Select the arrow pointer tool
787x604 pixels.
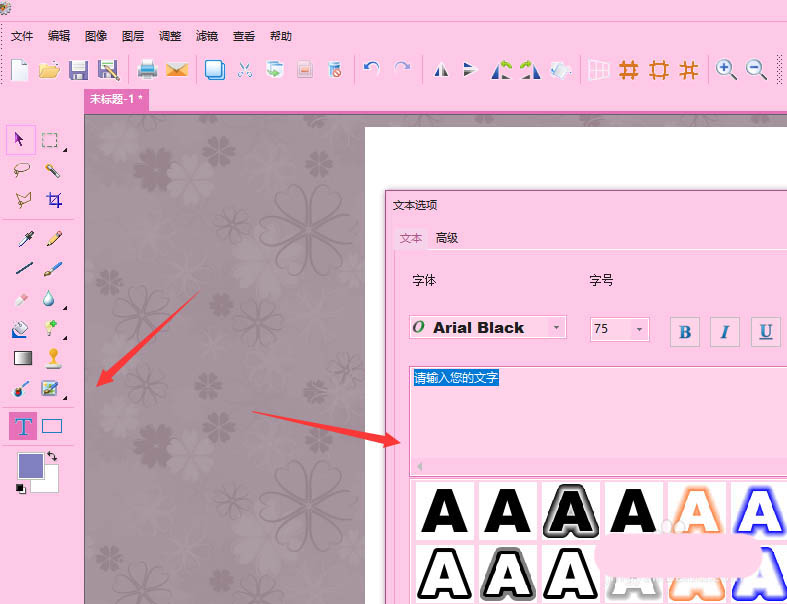21,140
